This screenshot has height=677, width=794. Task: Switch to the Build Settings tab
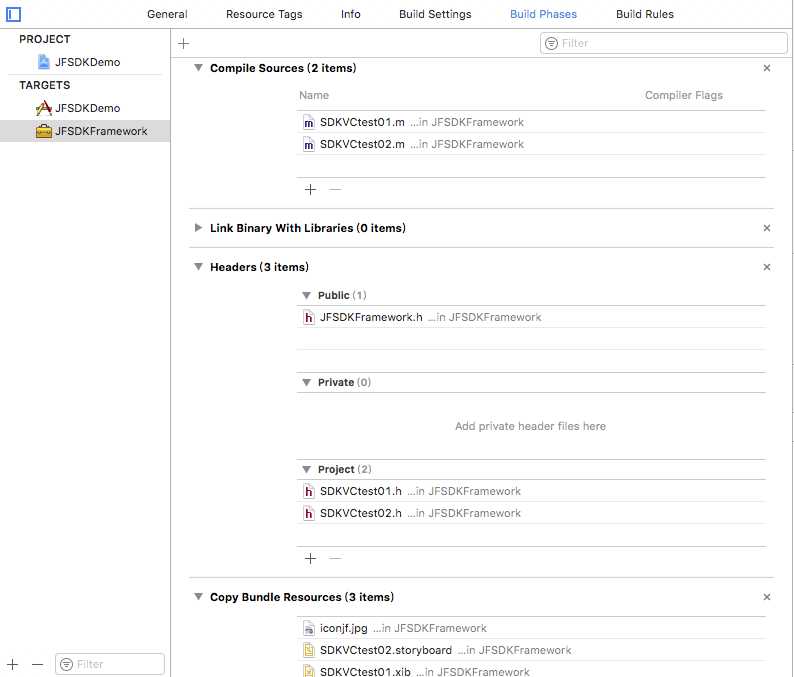click(435, 14)
